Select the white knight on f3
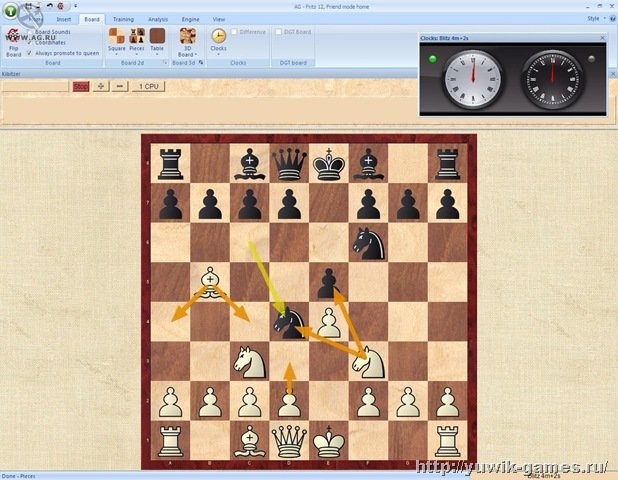This screenshot has height=480, width=618. (369, 361)
